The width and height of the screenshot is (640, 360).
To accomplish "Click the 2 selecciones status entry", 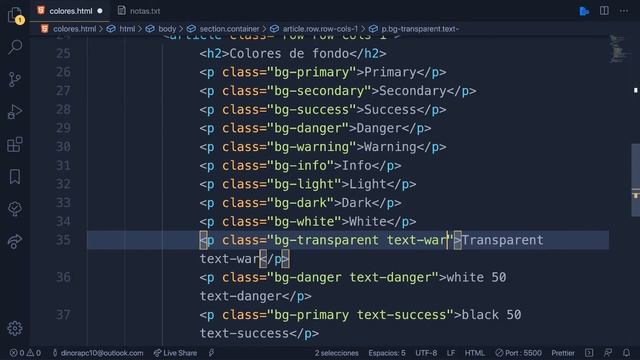I will coord(336,353).
